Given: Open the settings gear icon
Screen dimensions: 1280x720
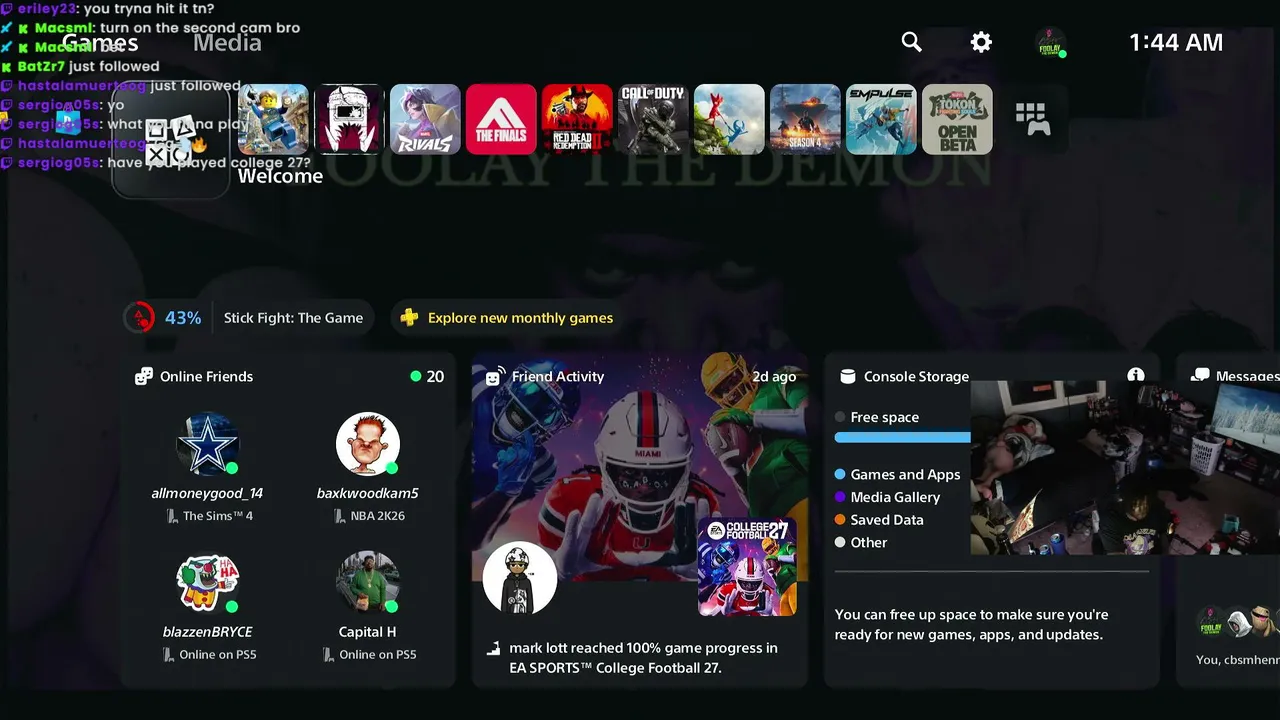Looking at the screenshot, I should 981,42.
